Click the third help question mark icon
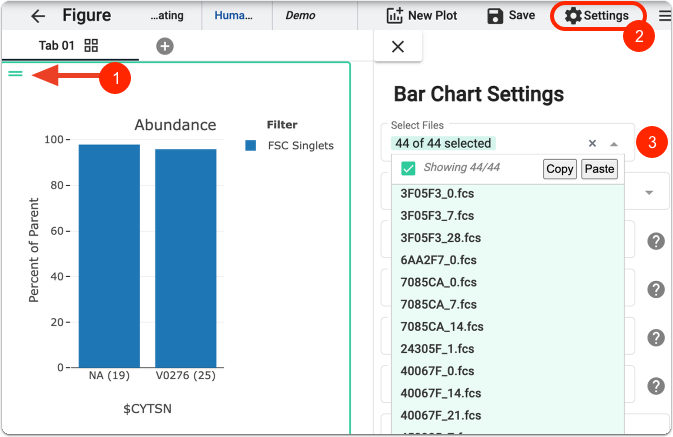Image resolution: width=673 pixels, height=437 pixels. coord(656,338)
